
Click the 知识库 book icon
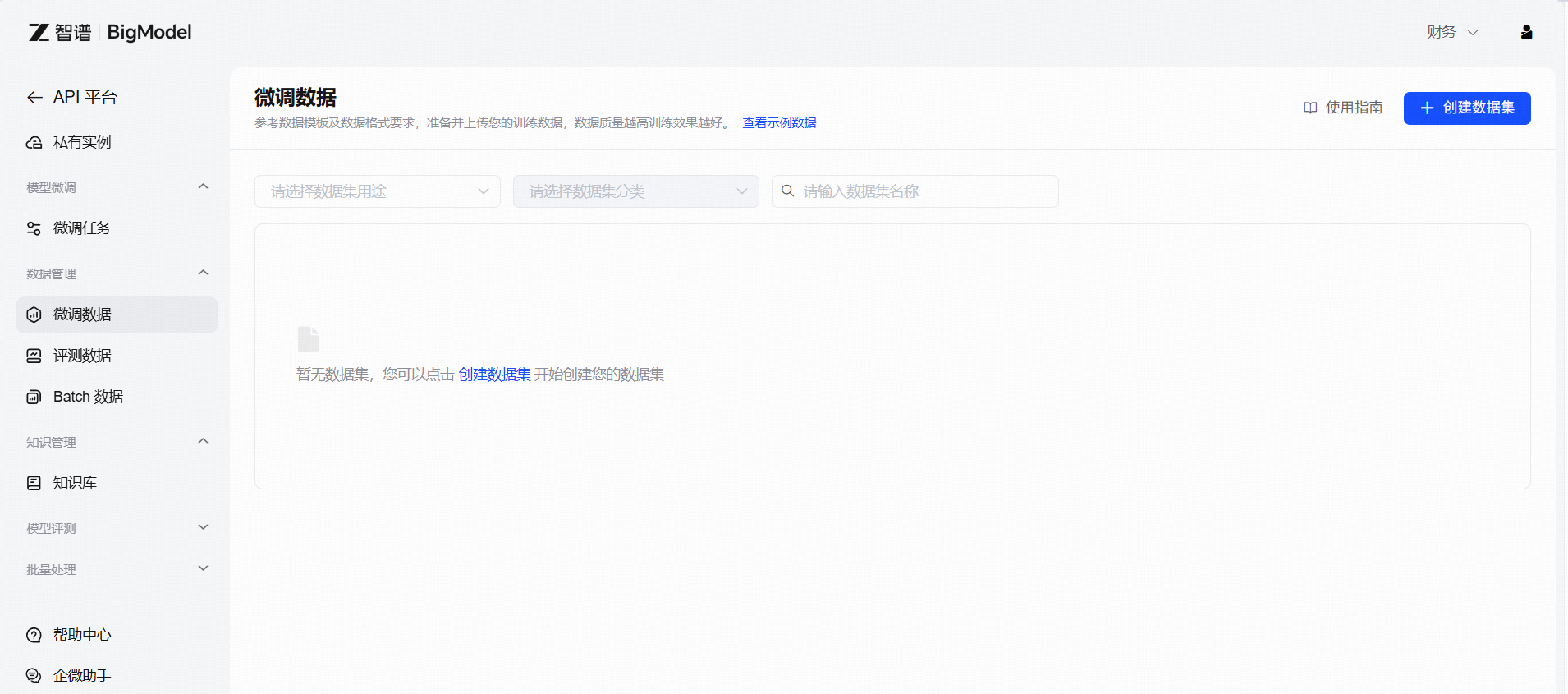tap(34, 483)
